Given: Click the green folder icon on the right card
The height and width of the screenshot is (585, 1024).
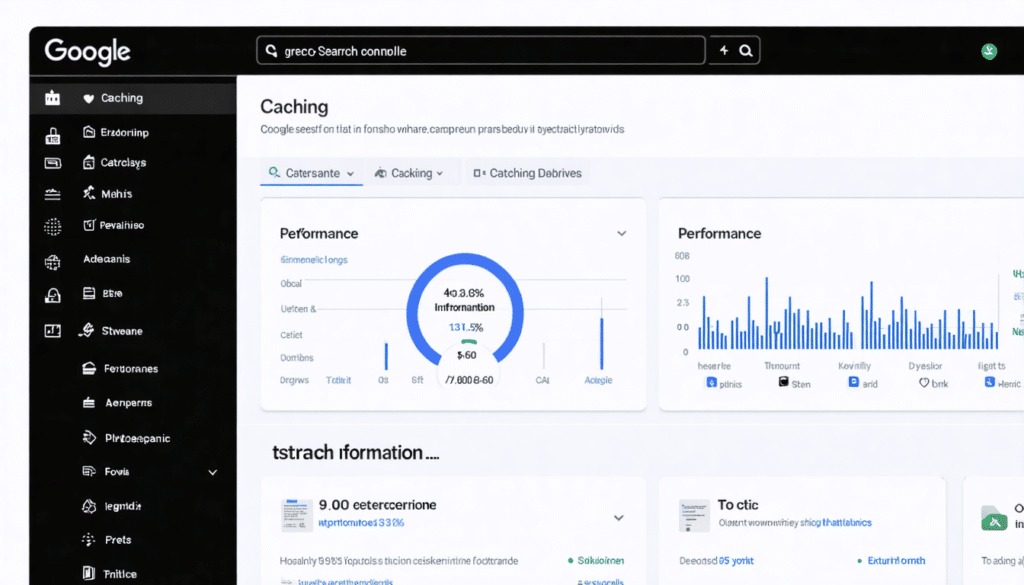Looking at the screenshot, I should [994, 518].
